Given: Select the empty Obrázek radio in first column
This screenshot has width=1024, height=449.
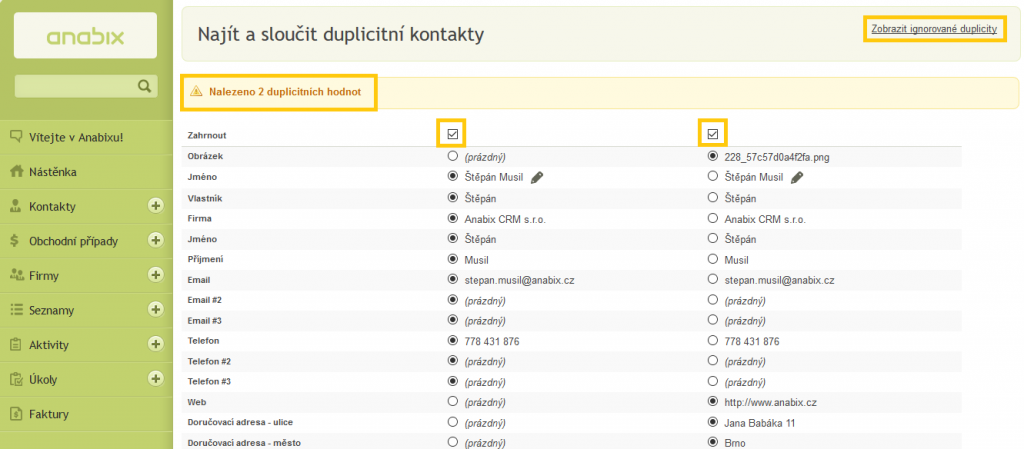Looking at the screenshot, I should (x=454, y=156).
